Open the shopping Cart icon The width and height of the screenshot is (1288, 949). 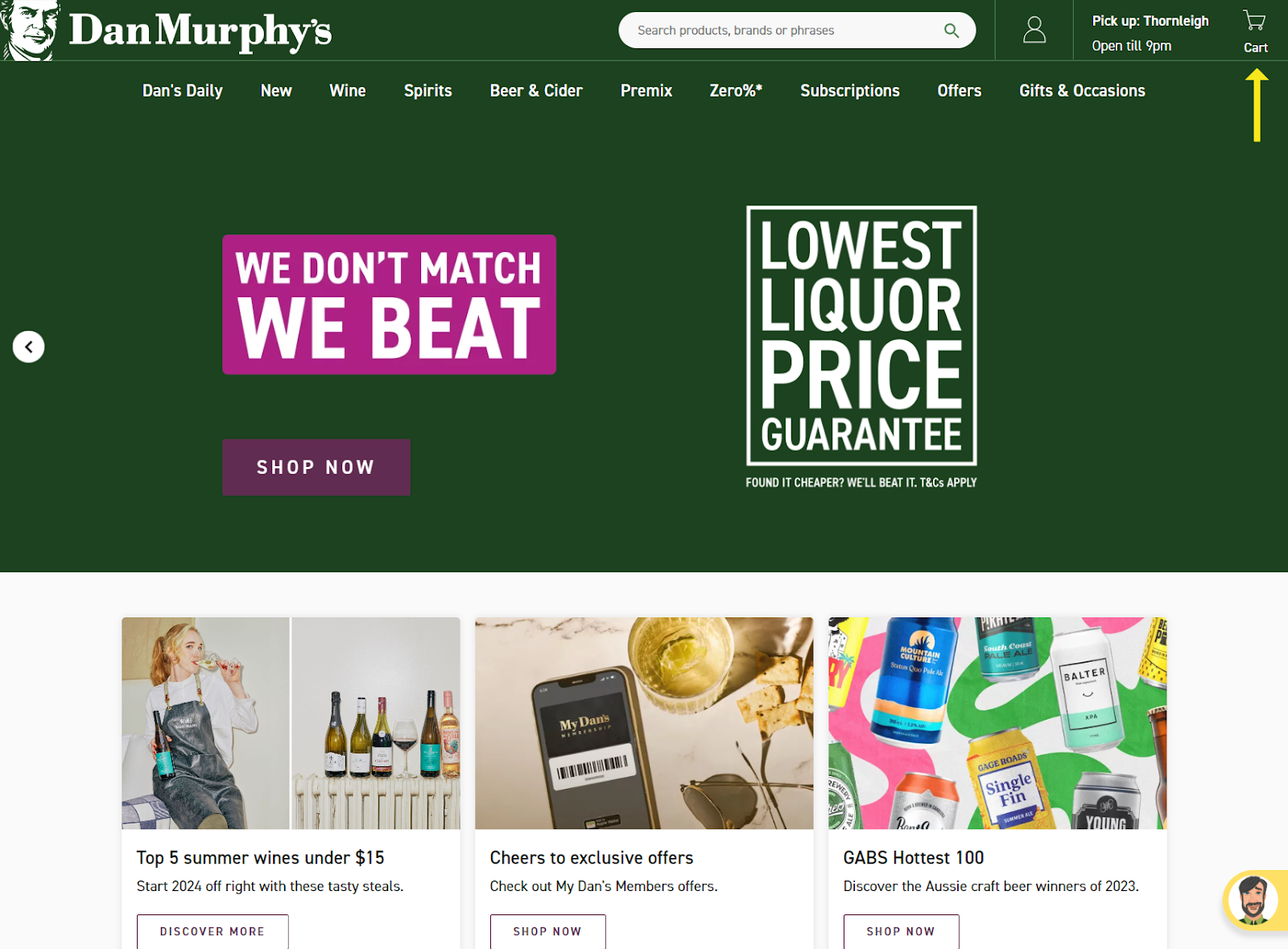coord(1255,31)
